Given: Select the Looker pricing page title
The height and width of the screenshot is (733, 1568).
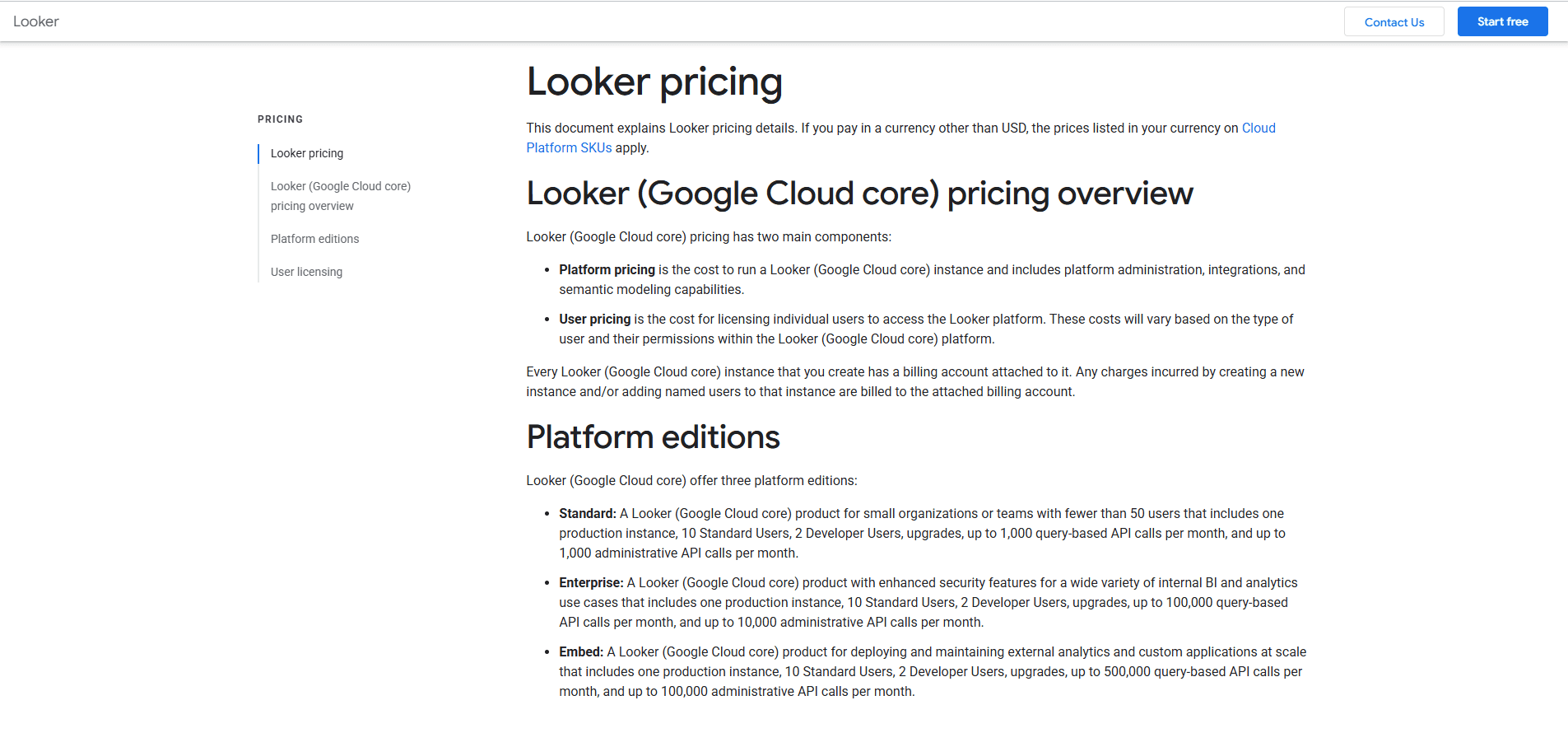Looking at the screenshot, I should [654, 82].
